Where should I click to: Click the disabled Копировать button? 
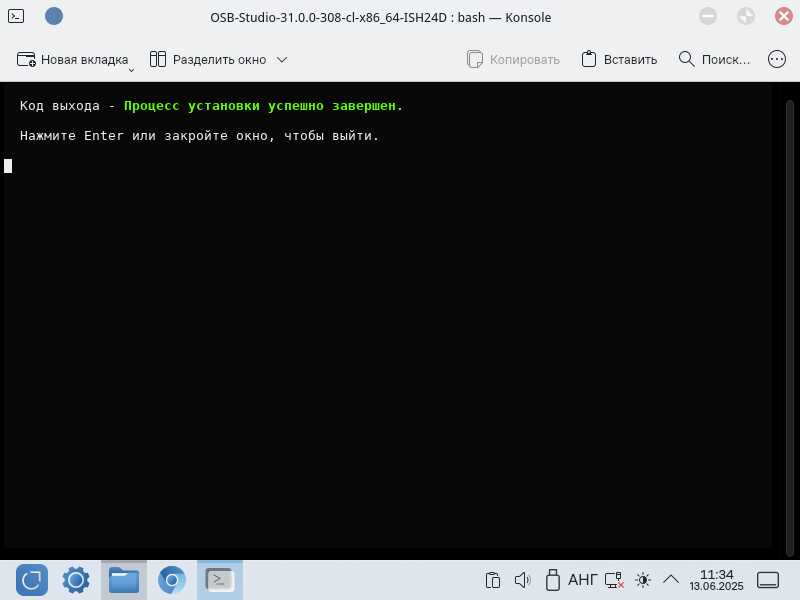pyautogui.click(x=513, y=60)
